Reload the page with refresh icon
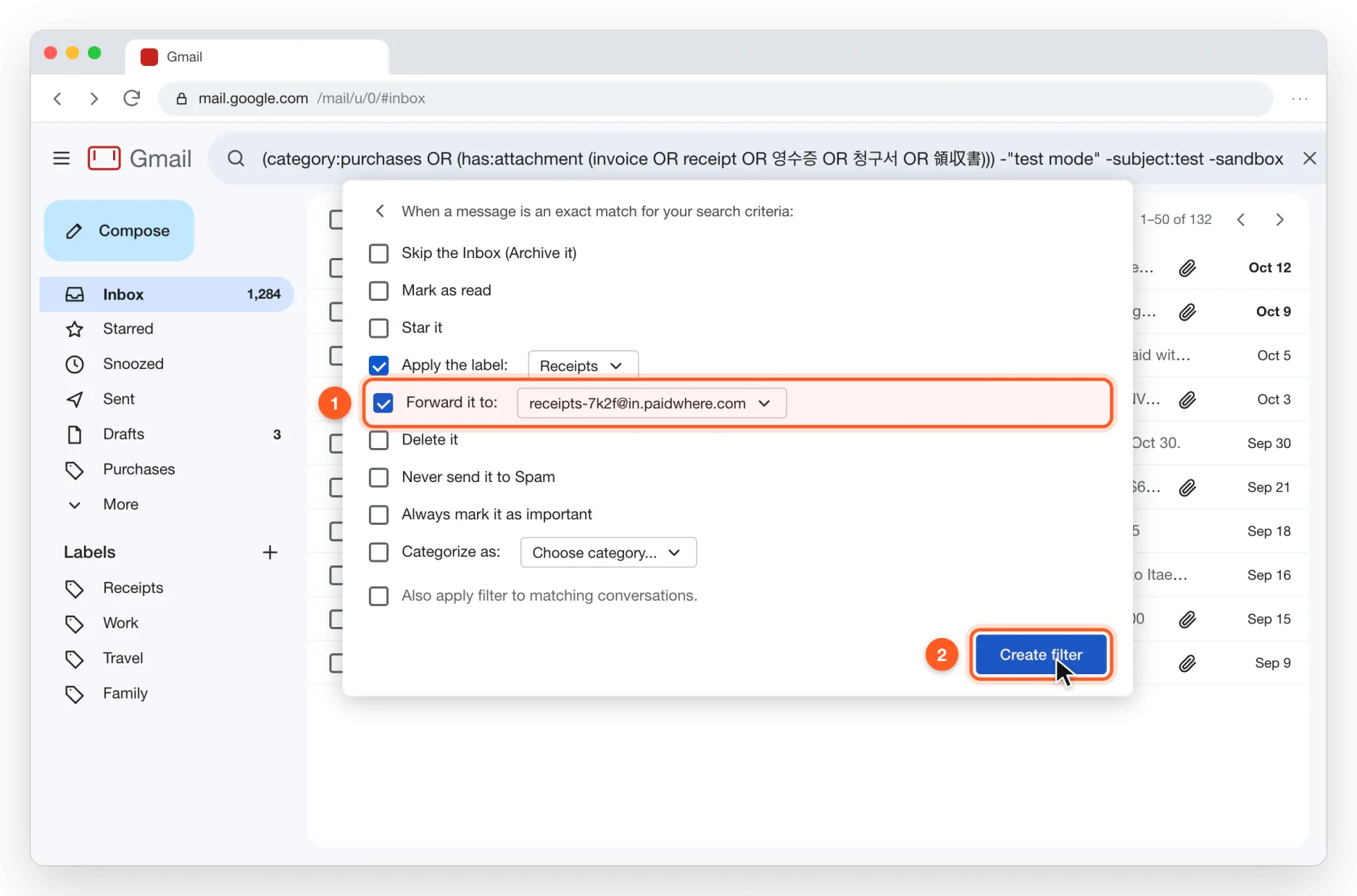The width and height of the screenshot is (1357, 896). tap(131, 98)
